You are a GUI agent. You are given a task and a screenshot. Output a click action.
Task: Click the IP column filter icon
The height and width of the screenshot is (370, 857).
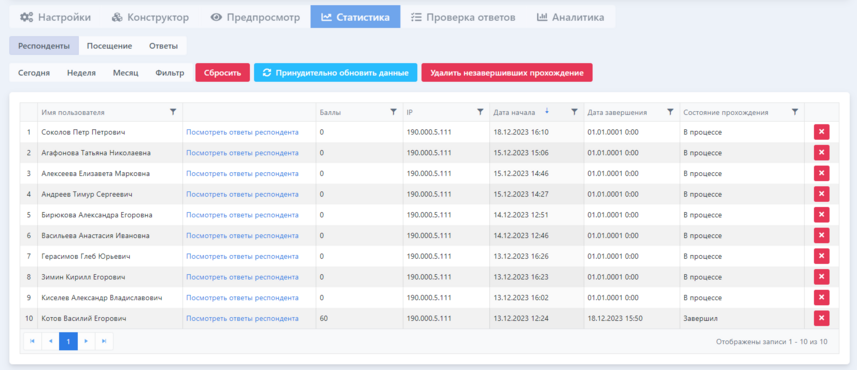pyautogui.click(x=480, y=111)
